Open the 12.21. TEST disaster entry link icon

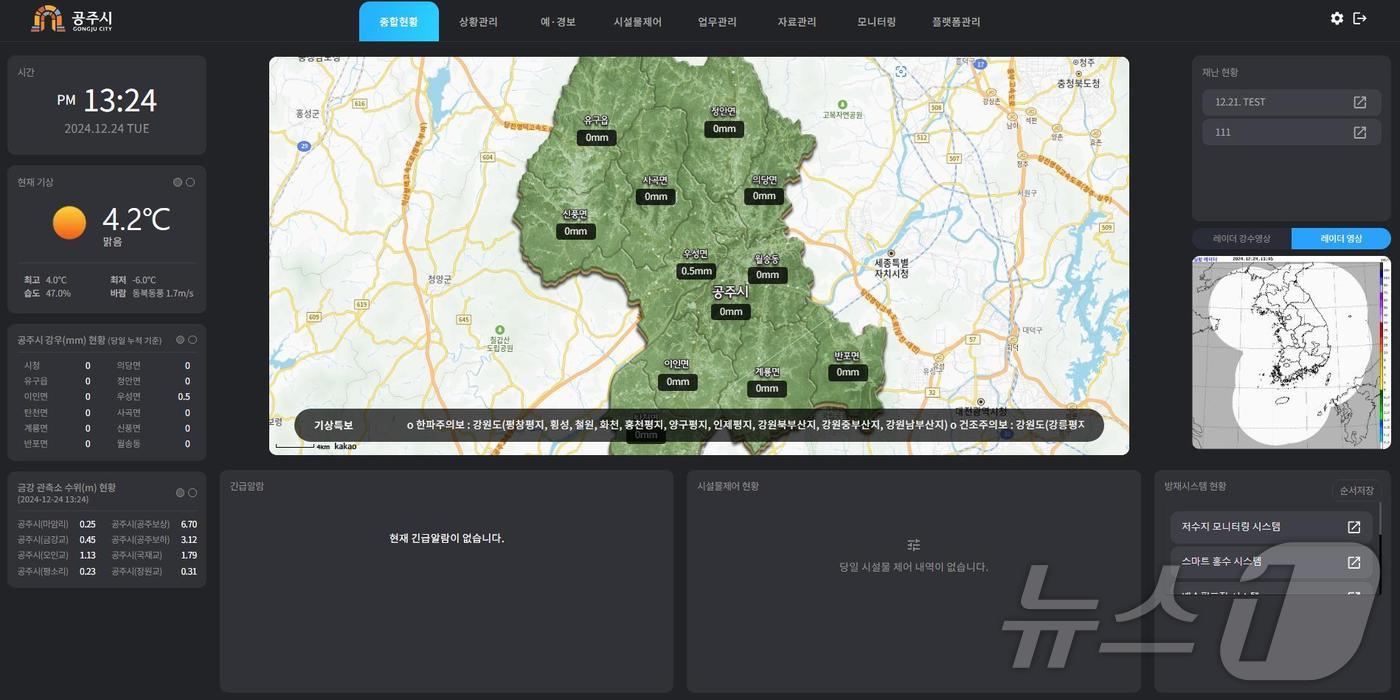pos(1359,102)
